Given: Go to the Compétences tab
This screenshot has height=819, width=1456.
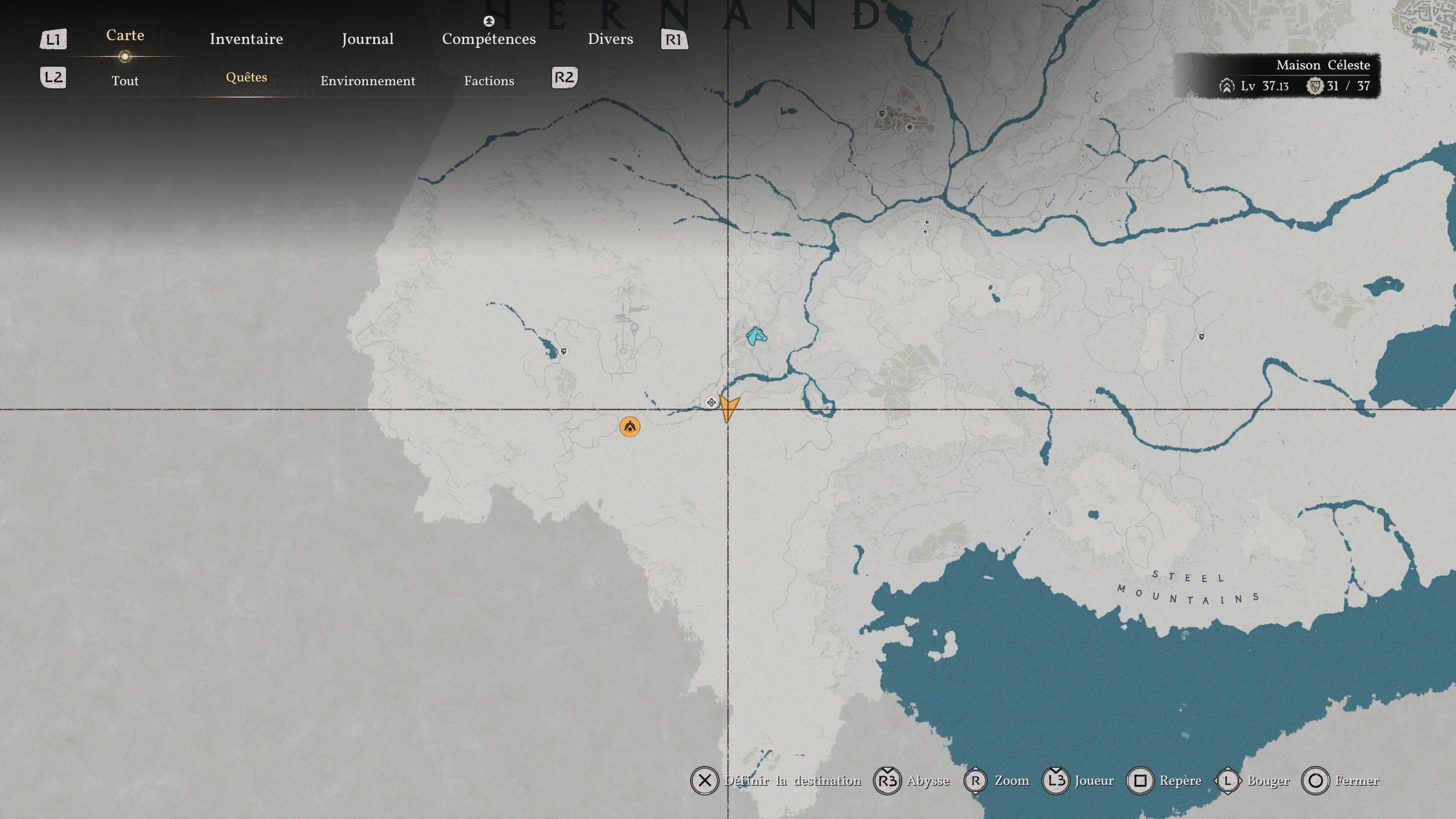Looking at the screenshot, I should pyautogui.click(x=489, y=39).
